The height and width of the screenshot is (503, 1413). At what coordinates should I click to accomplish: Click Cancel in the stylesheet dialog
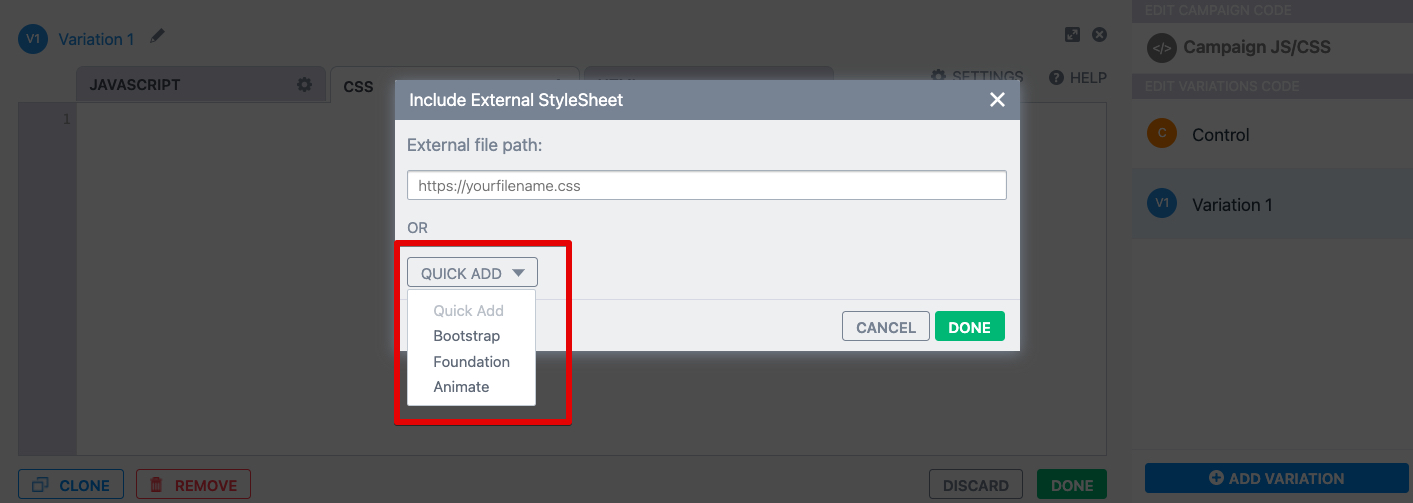pos(885,327)
